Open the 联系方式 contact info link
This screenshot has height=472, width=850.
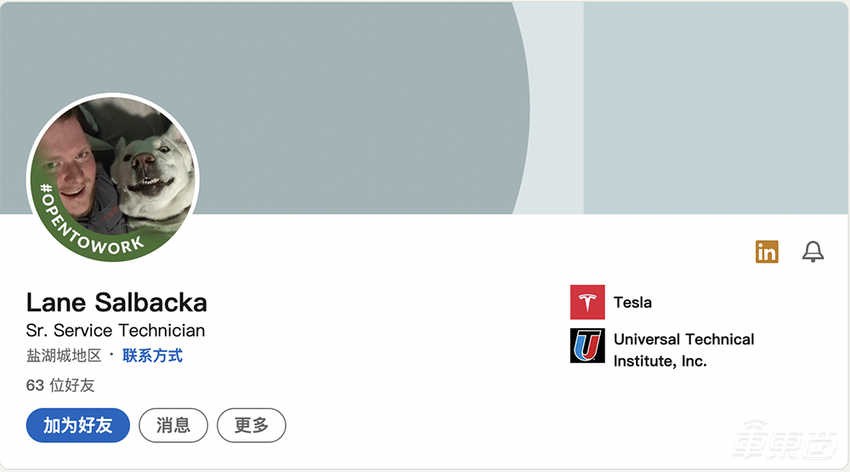click(x=152, y=355)
